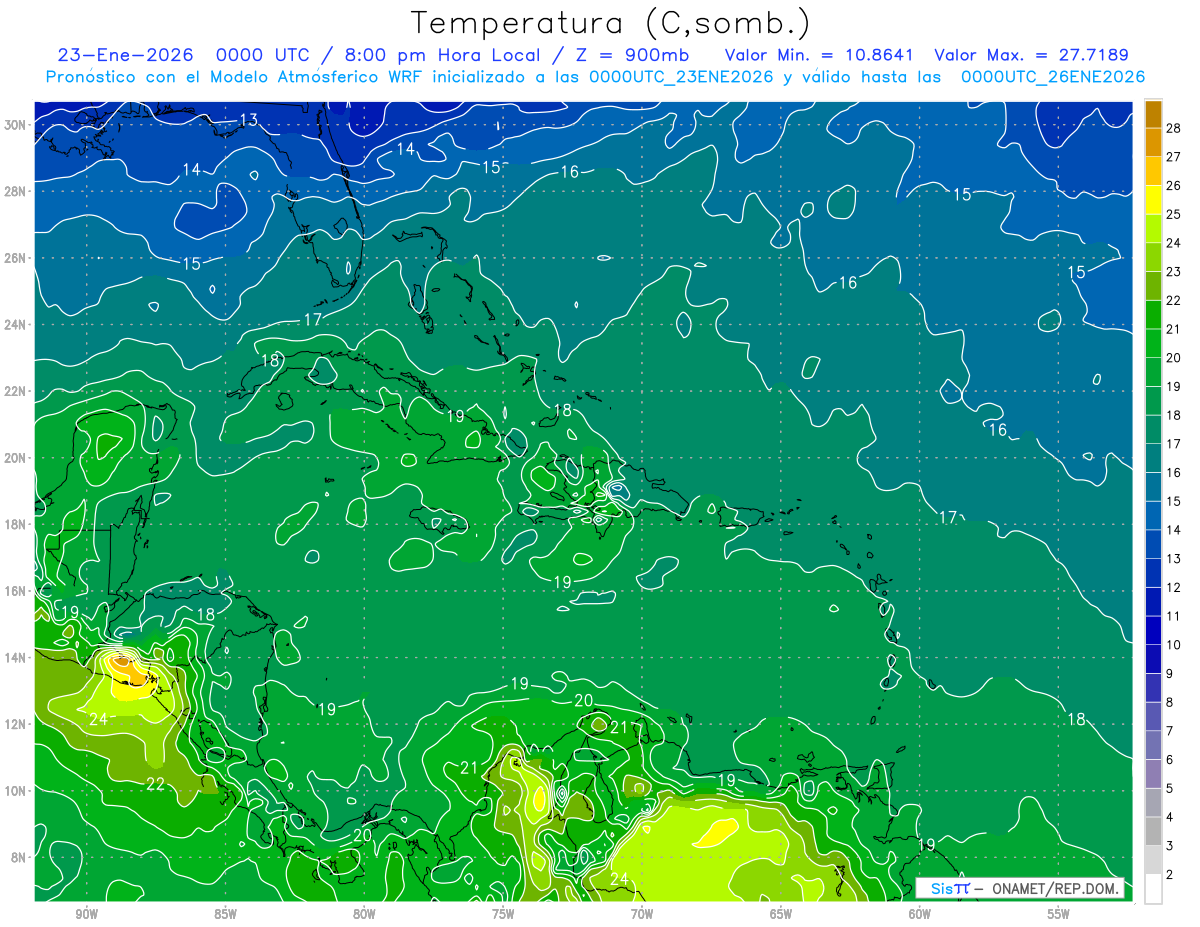
Task: Click the longitude label 55W
Action: pos(1059,914)
